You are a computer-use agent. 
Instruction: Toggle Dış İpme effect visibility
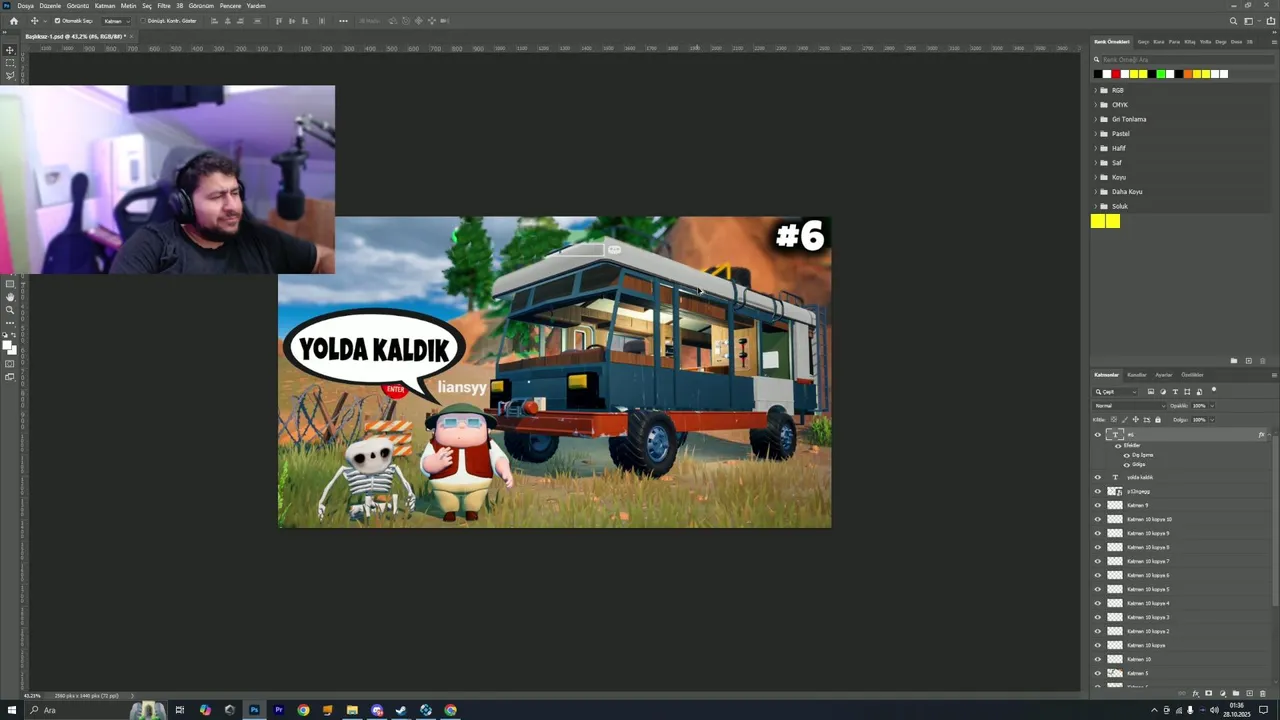point(1127,455)
